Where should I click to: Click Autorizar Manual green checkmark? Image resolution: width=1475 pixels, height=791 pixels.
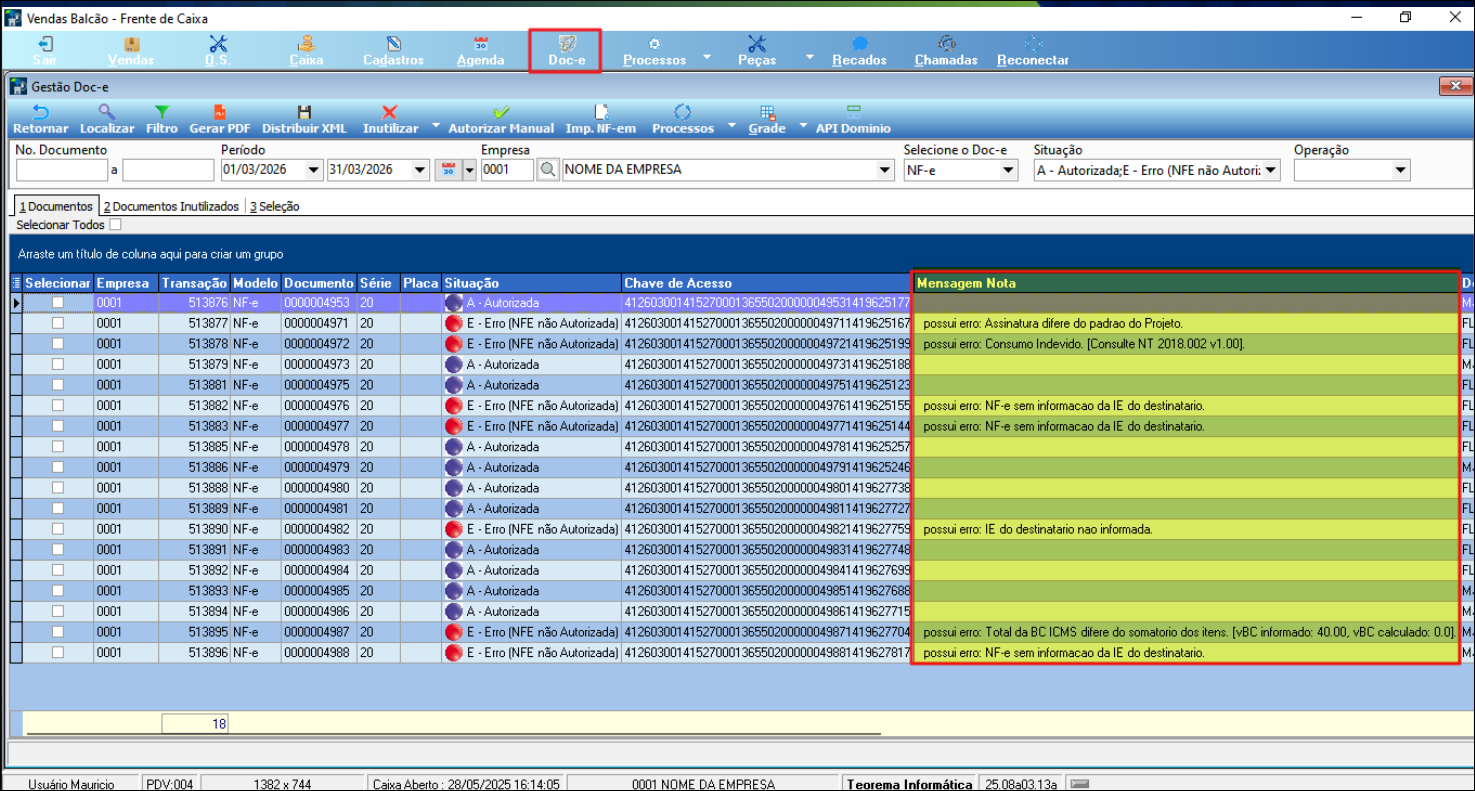tap(501, 113)
